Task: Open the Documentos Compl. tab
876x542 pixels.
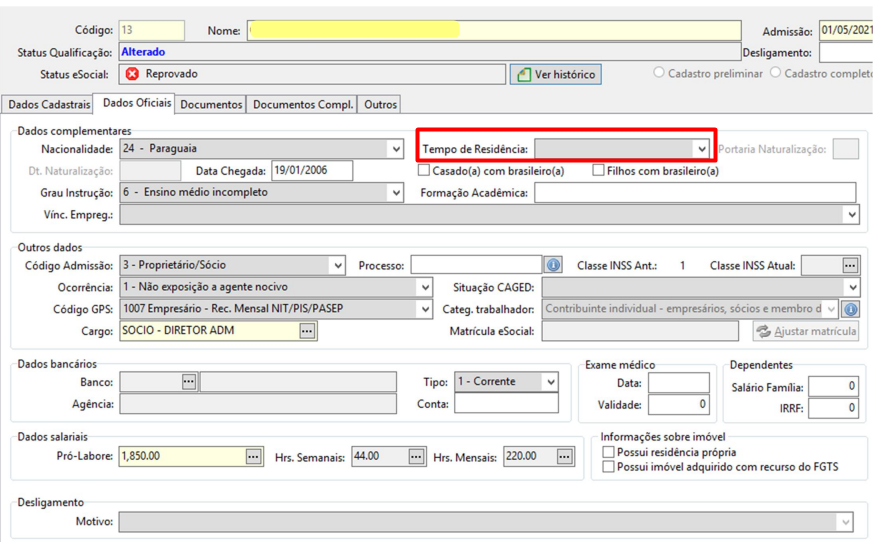Action: (x=303, y=104)
